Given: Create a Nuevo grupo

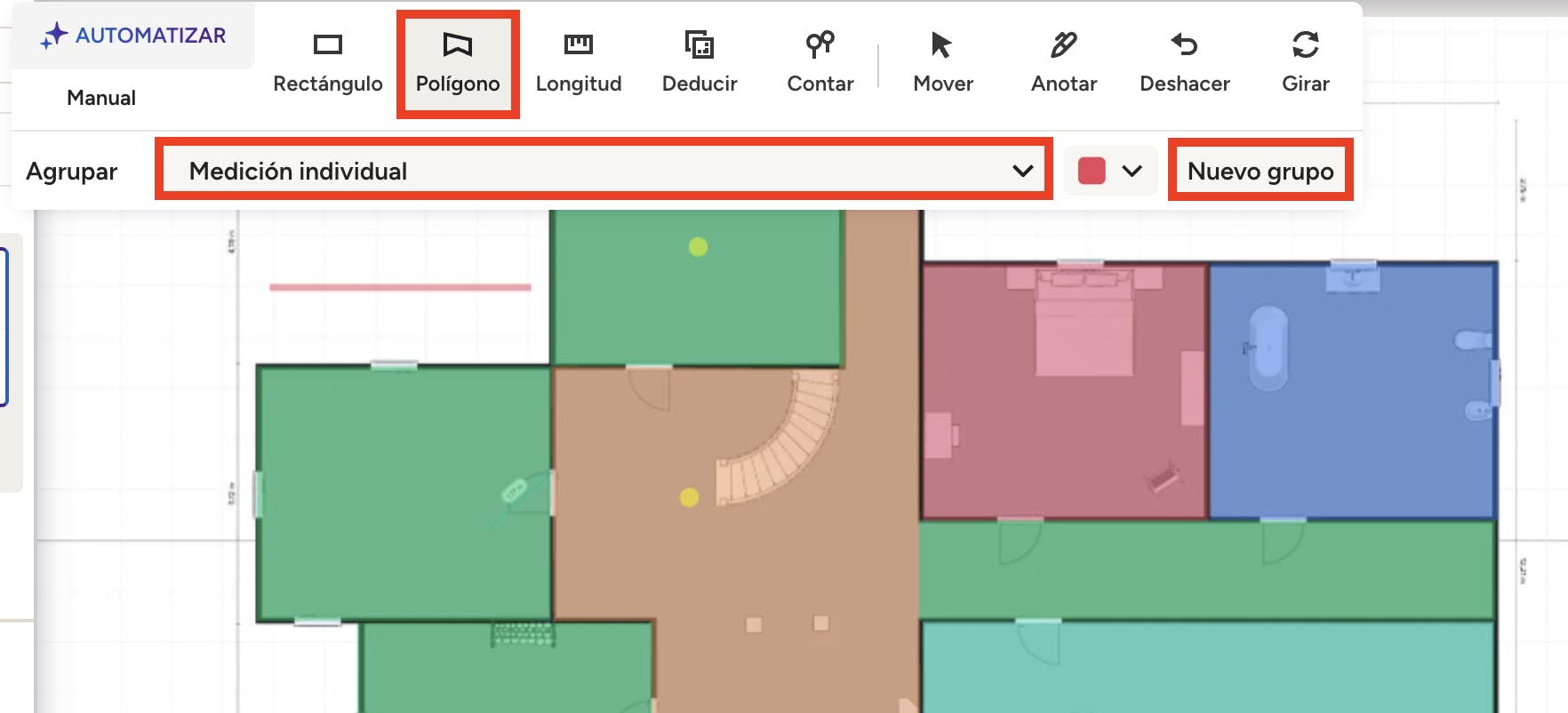Looking at the screenshot, I should (x=1260, y=170).
